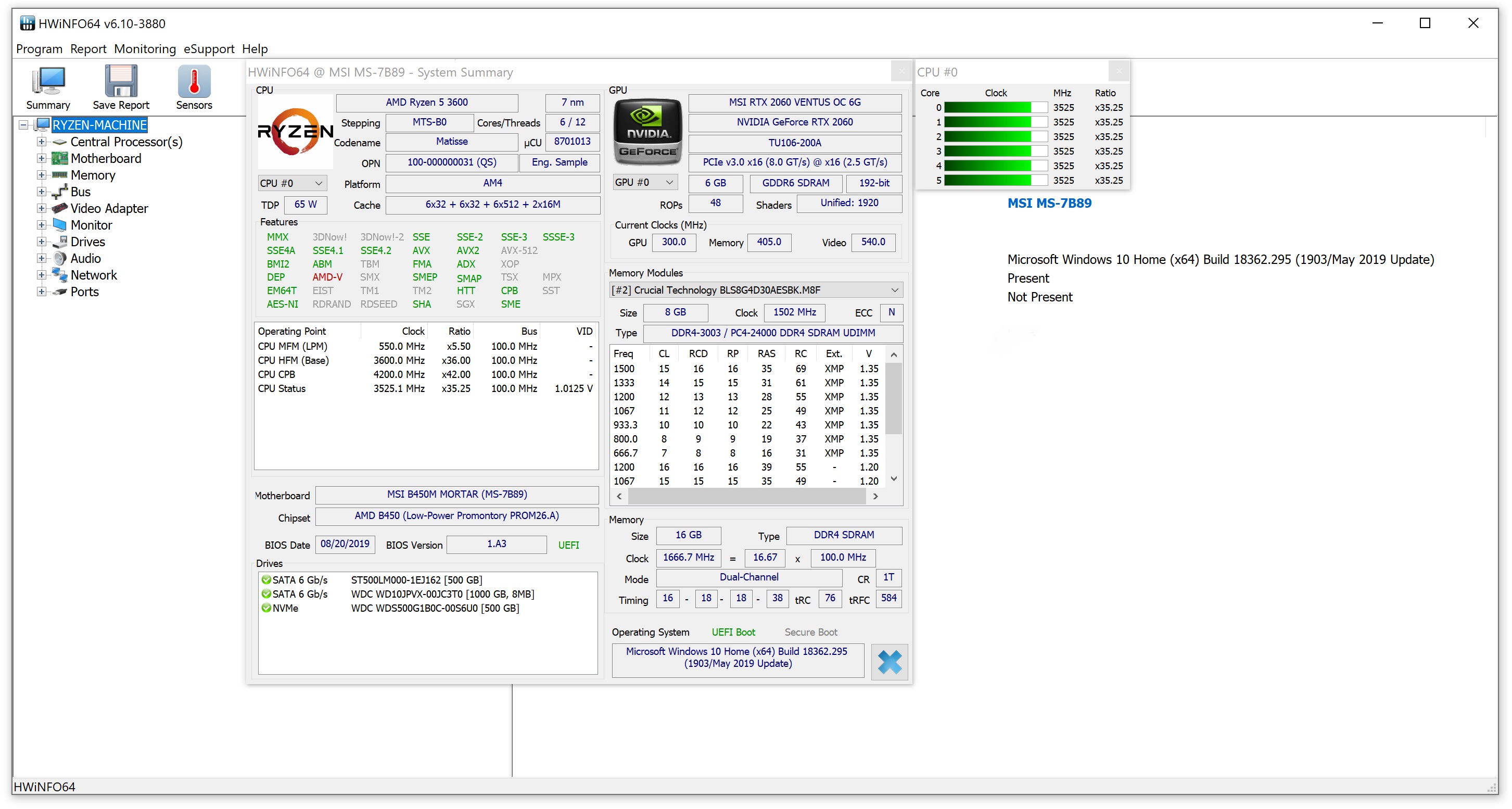Click the HWiNFO64 title bar app icon
1512x809 pixels.
(x=27, y=23)
